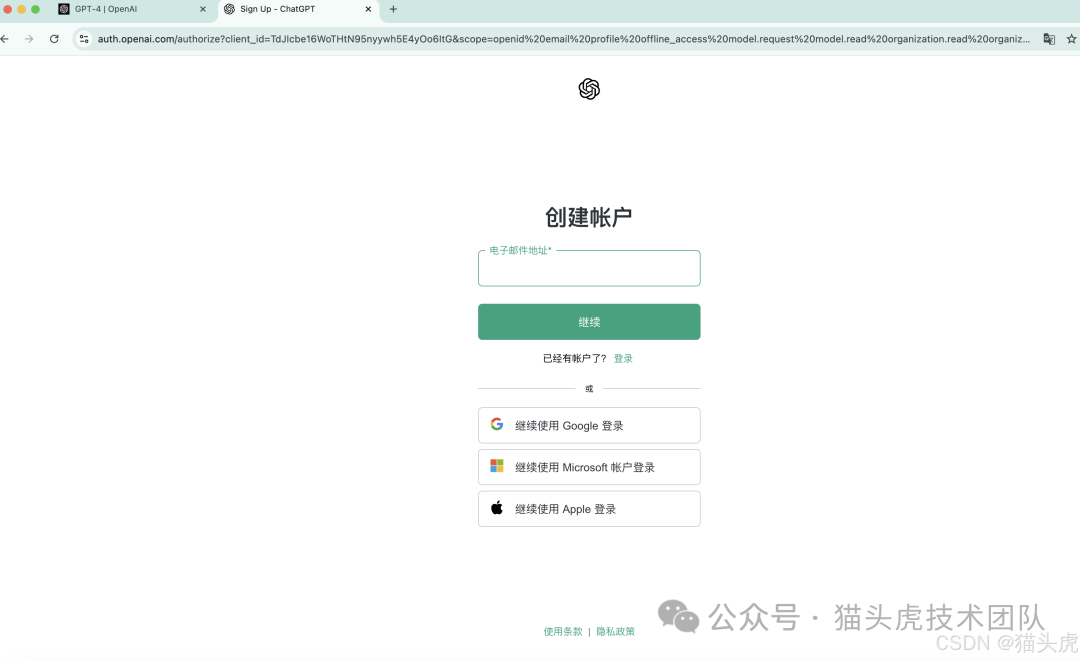The image size is (1080, 661).
Task: Click the green window maximize button
Action: click(35, 9)
